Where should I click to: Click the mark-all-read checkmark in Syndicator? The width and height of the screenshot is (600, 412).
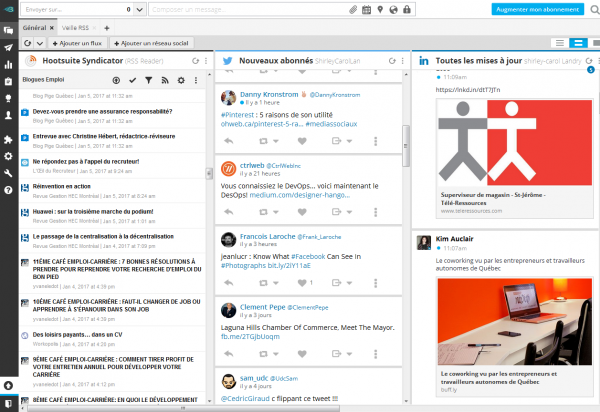pos(132,80)
